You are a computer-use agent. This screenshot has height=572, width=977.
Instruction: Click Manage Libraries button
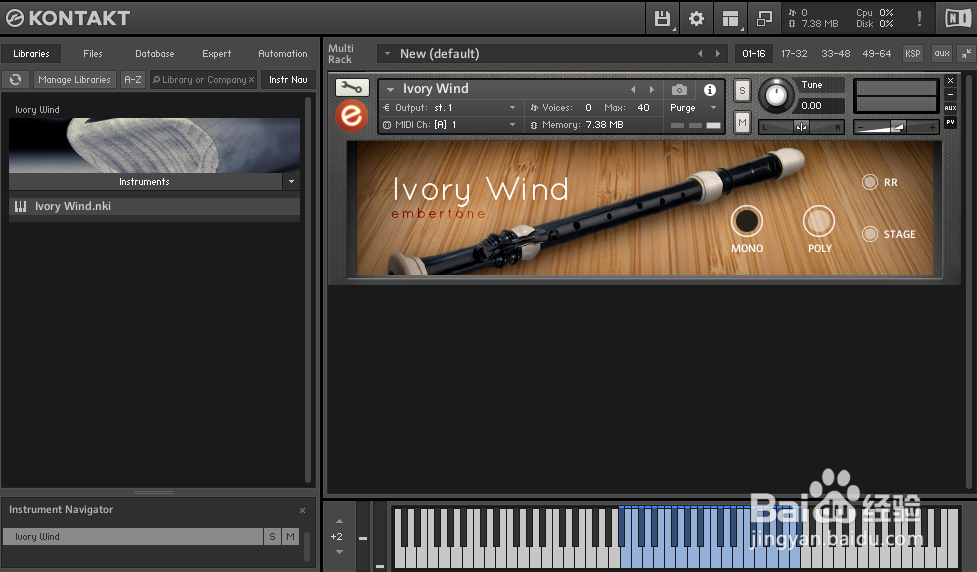(x=74, y=80)
